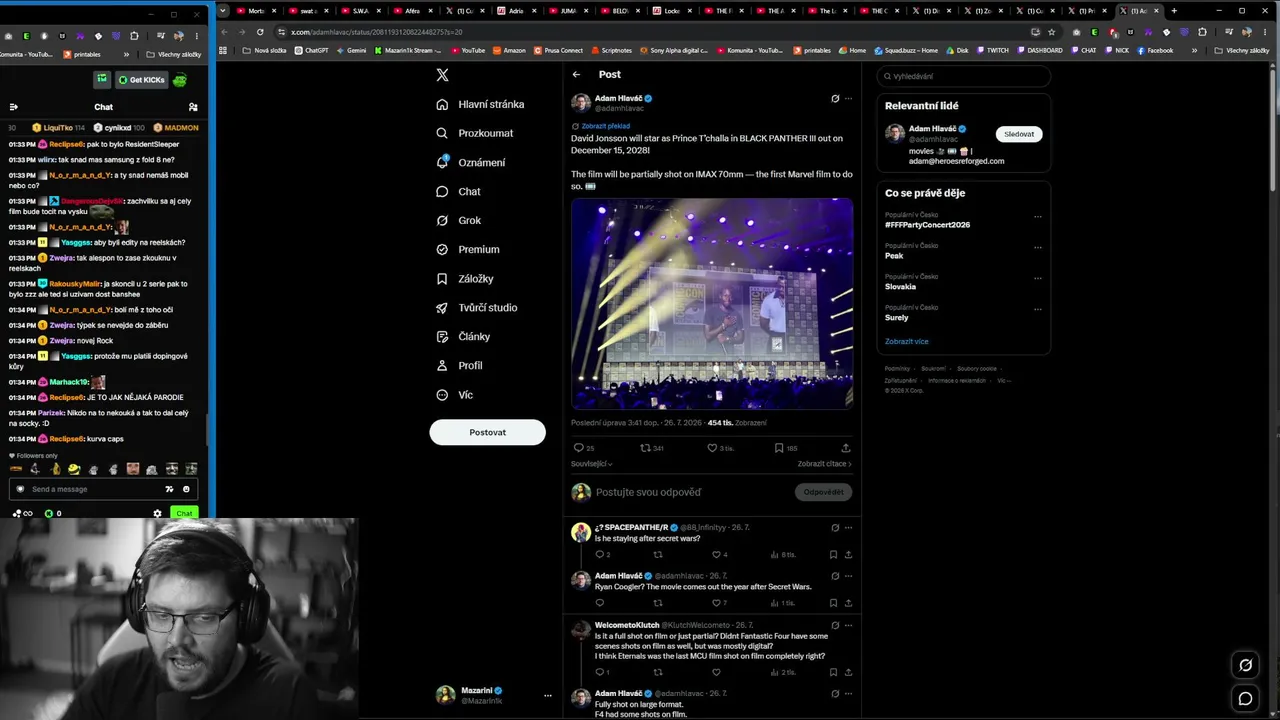Bookmark SPACEPANTHE/R's reply
This screenshot has width=1280, height=720.
(x=833, y=554)
